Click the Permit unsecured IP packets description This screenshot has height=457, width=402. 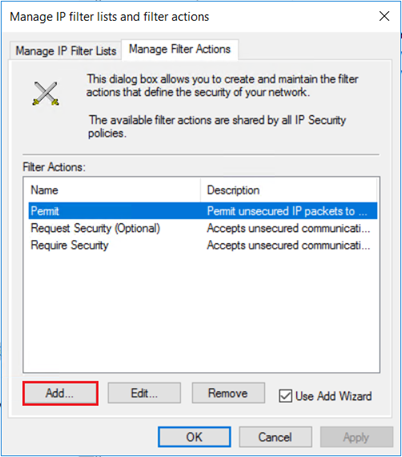pos(287,211)
